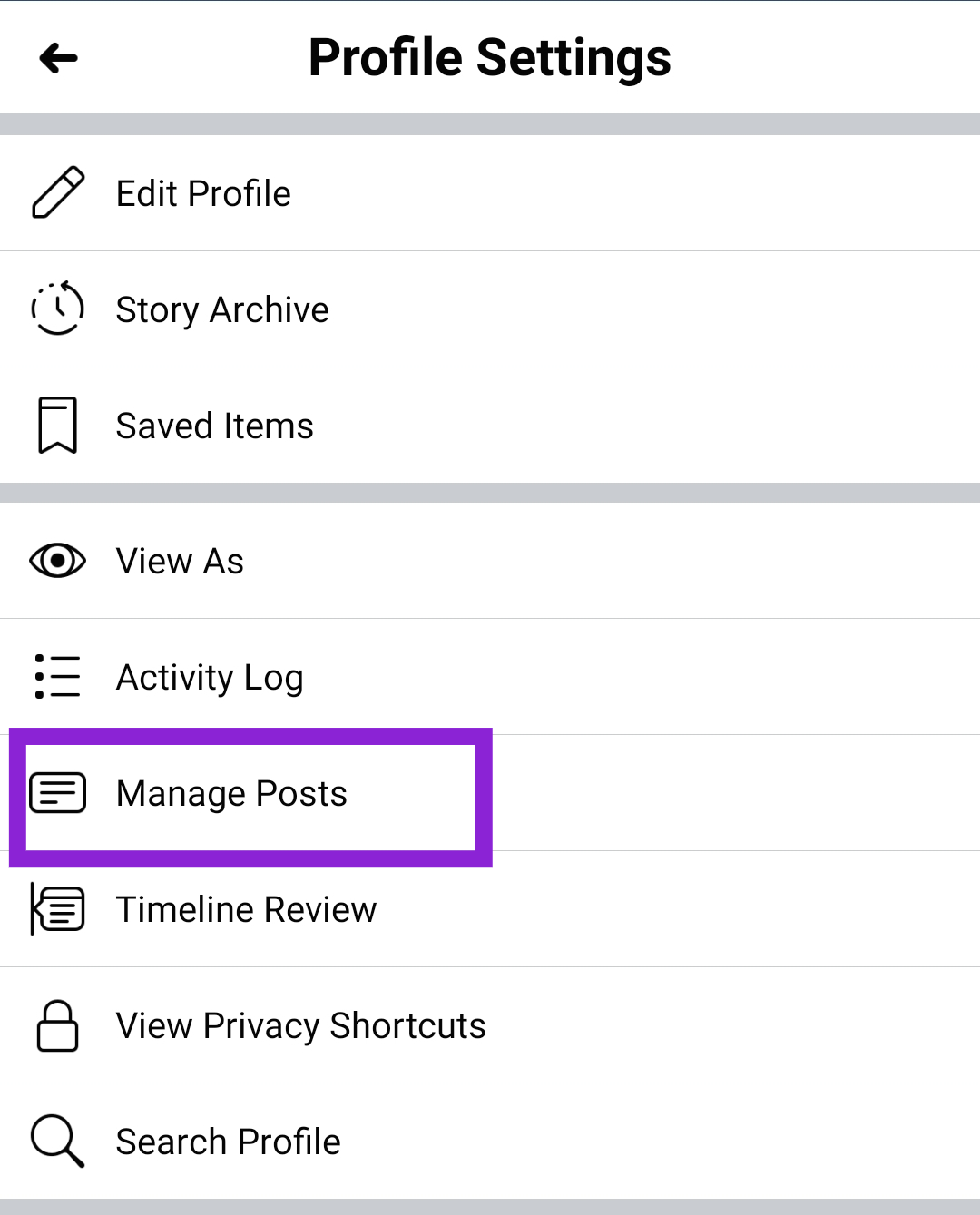
Task: Open the View As feature
Action: coord(180,561)
